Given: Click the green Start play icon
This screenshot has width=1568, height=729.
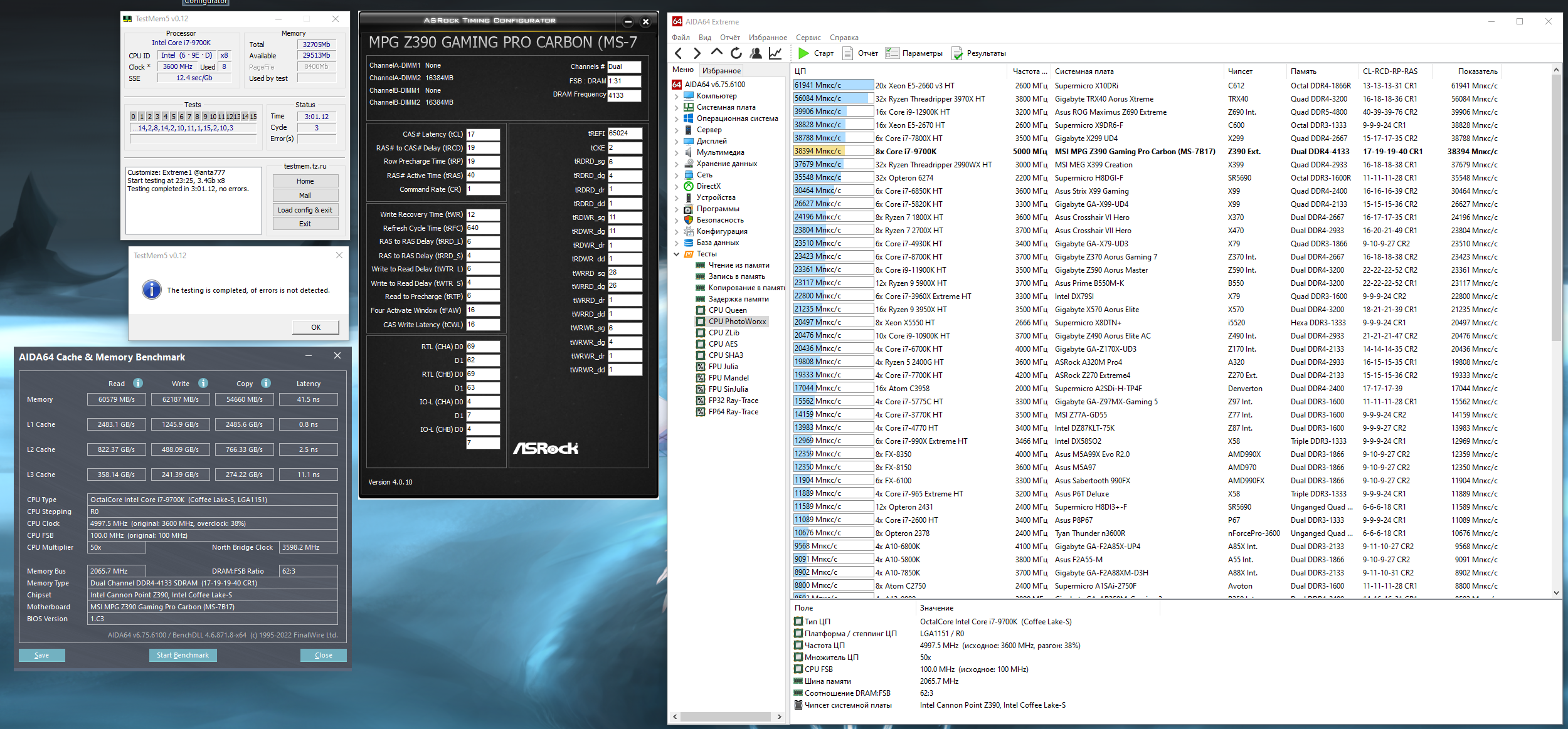Looking at the screenshot, I should pyautogui.click(x=803, y=53).
